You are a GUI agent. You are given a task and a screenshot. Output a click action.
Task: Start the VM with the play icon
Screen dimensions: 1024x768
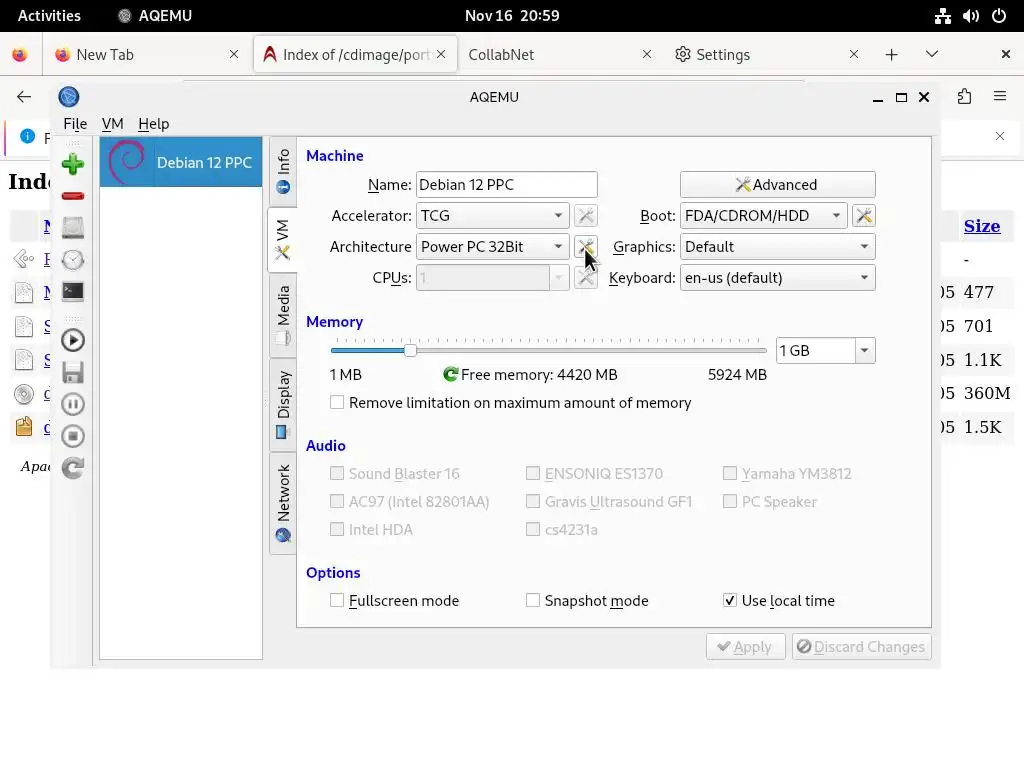pyautogui.click(x=72, y=340)
